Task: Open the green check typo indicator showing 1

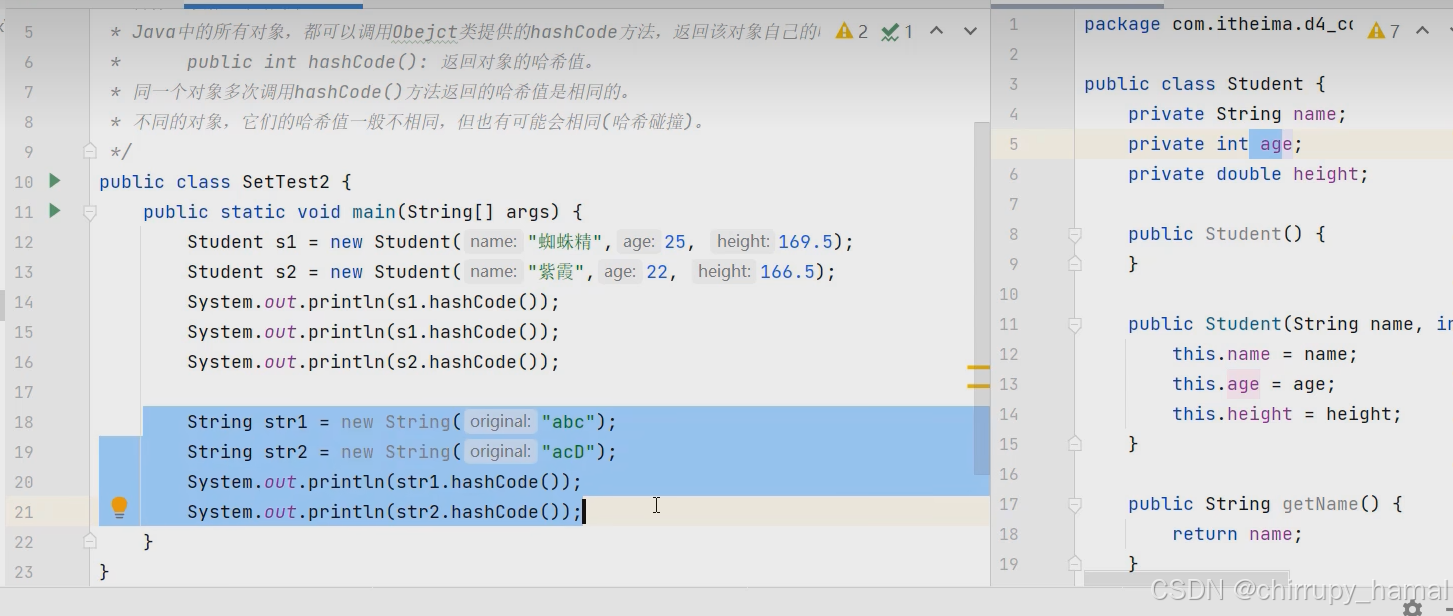Action: click(897, 31)
